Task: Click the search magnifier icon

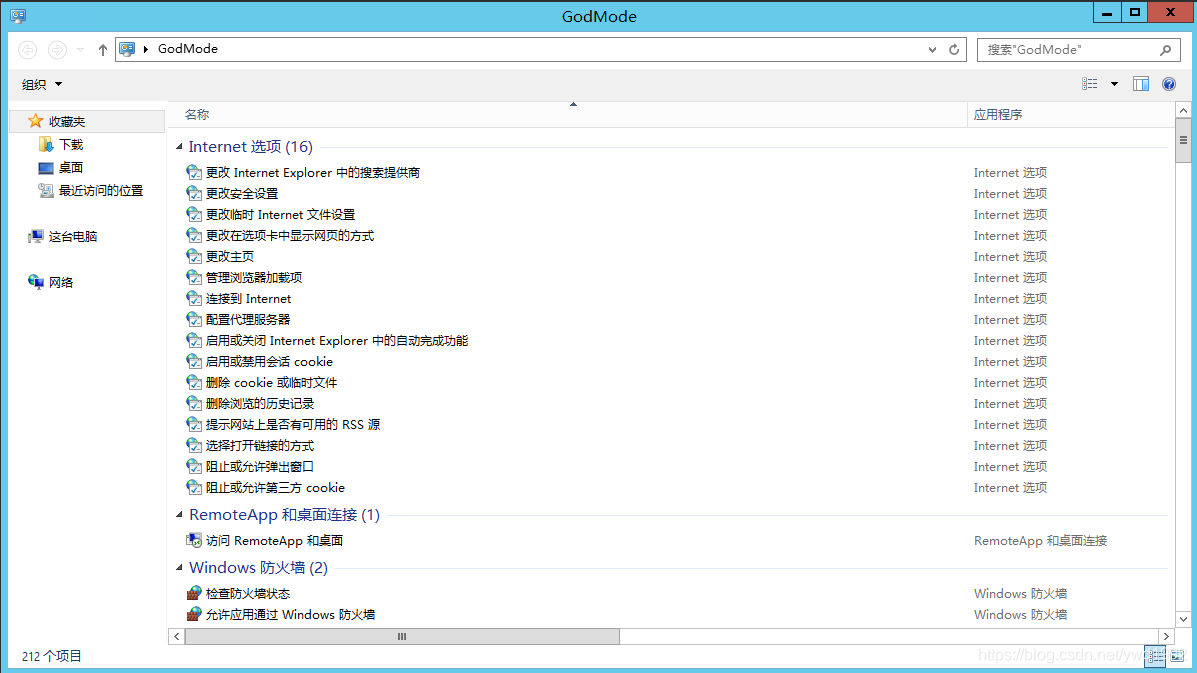Action: 1166,50
